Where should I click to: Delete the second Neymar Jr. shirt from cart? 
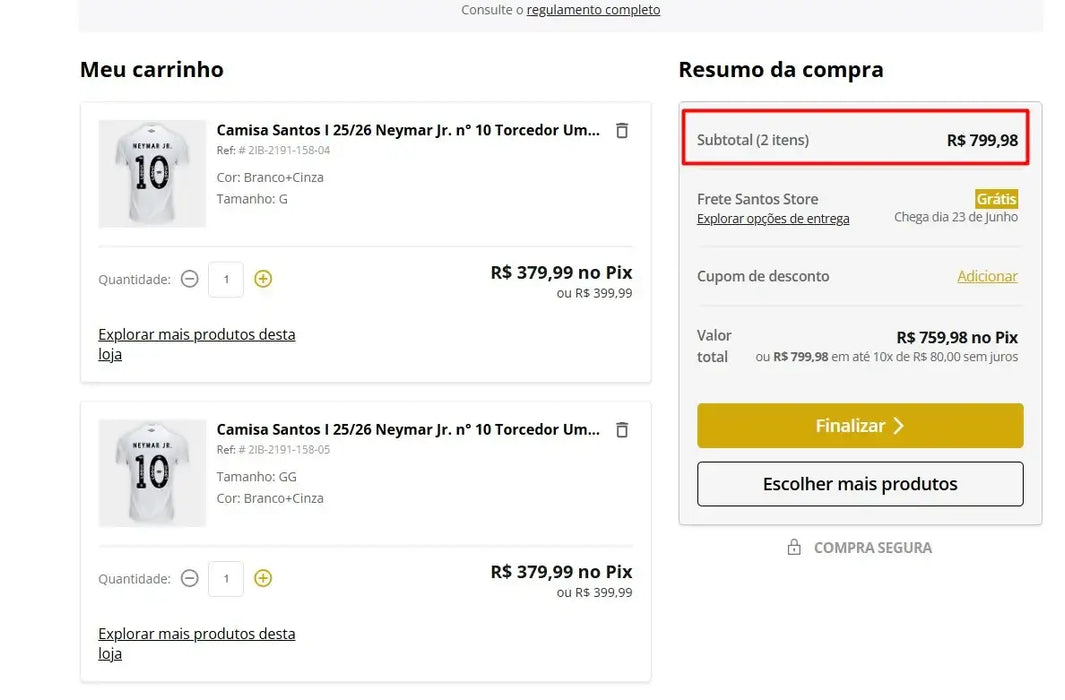click(x=621, y=429)
